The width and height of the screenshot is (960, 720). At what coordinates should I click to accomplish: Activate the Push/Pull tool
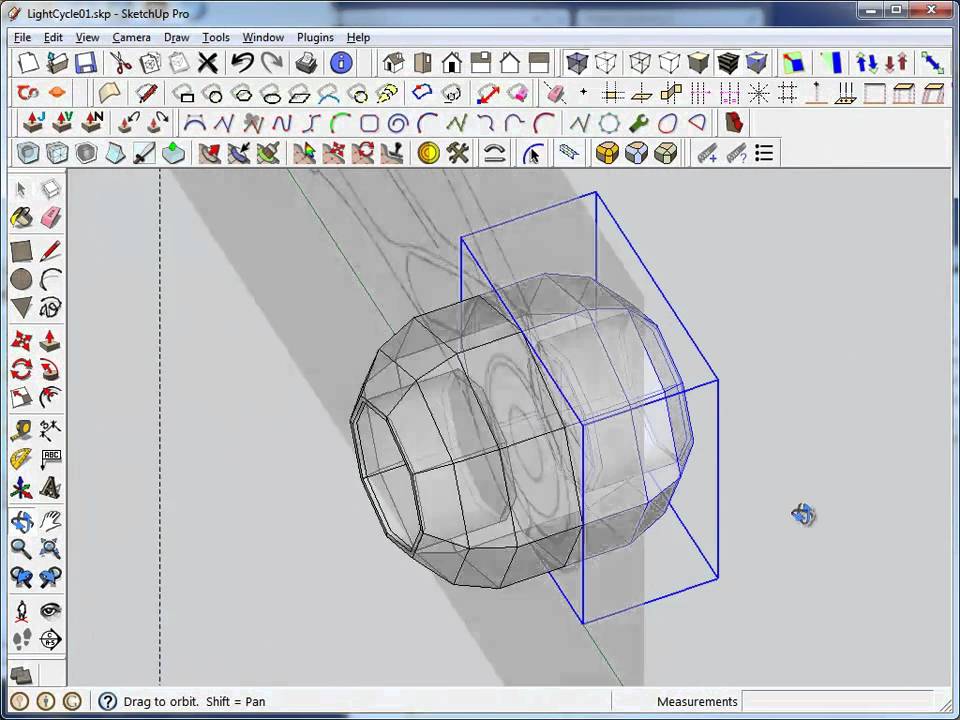pos(50,342)
